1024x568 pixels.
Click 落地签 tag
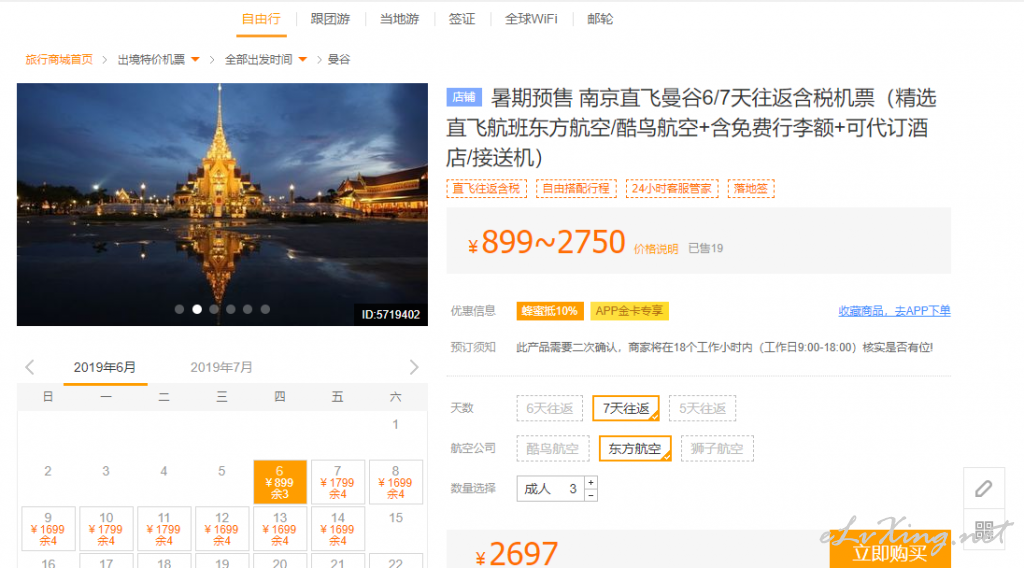pos(751,189)
